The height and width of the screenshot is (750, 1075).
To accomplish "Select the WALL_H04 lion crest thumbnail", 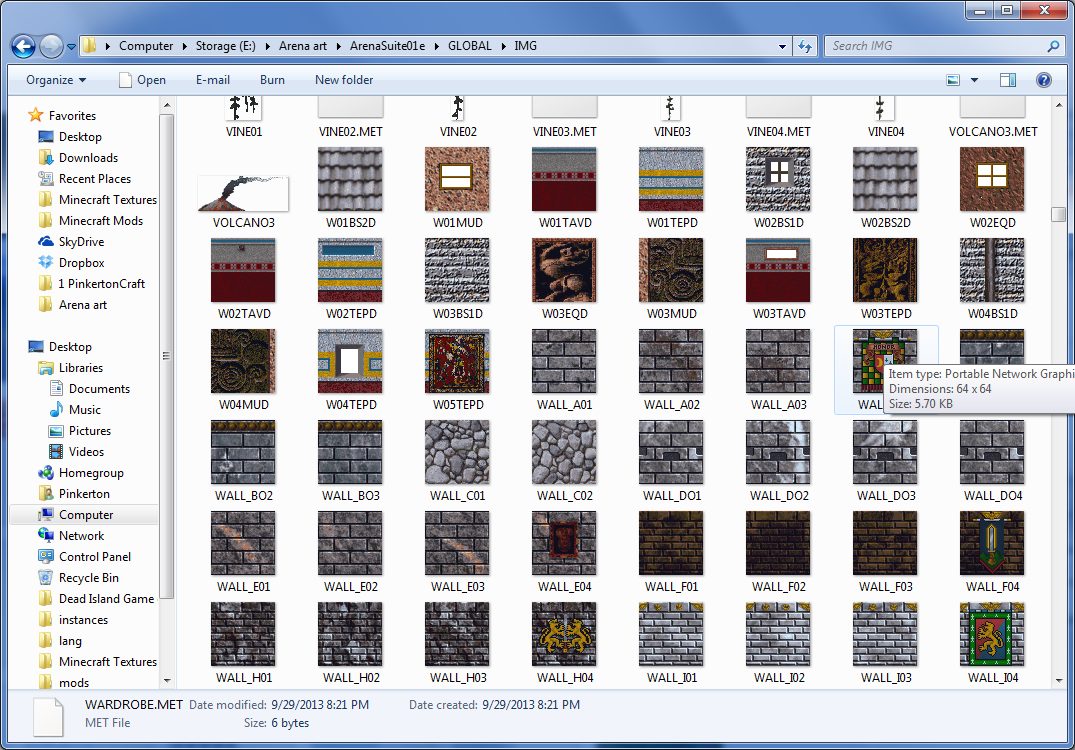I will 565,635.
